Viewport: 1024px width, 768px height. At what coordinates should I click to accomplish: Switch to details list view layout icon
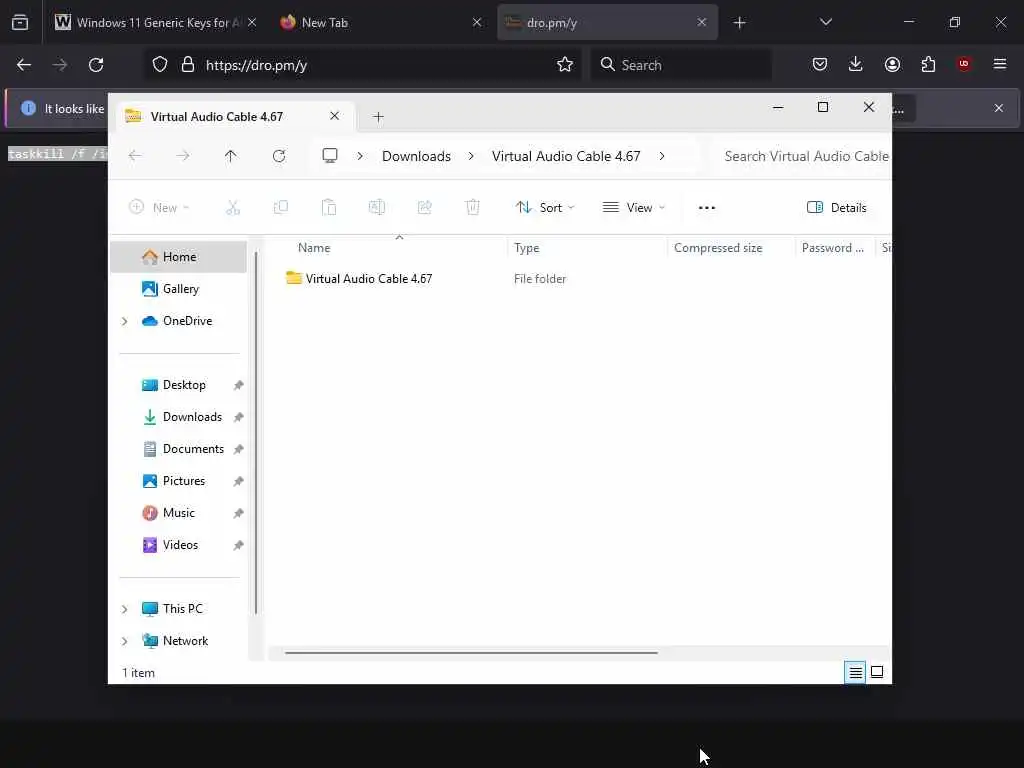855,672
